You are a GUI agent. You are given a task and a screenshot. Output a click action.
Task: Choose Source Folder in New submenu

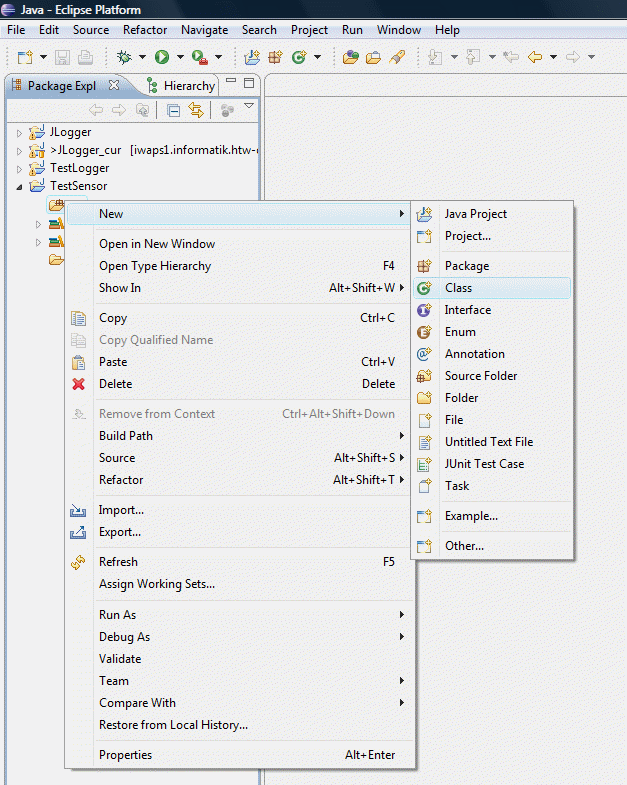492,376
